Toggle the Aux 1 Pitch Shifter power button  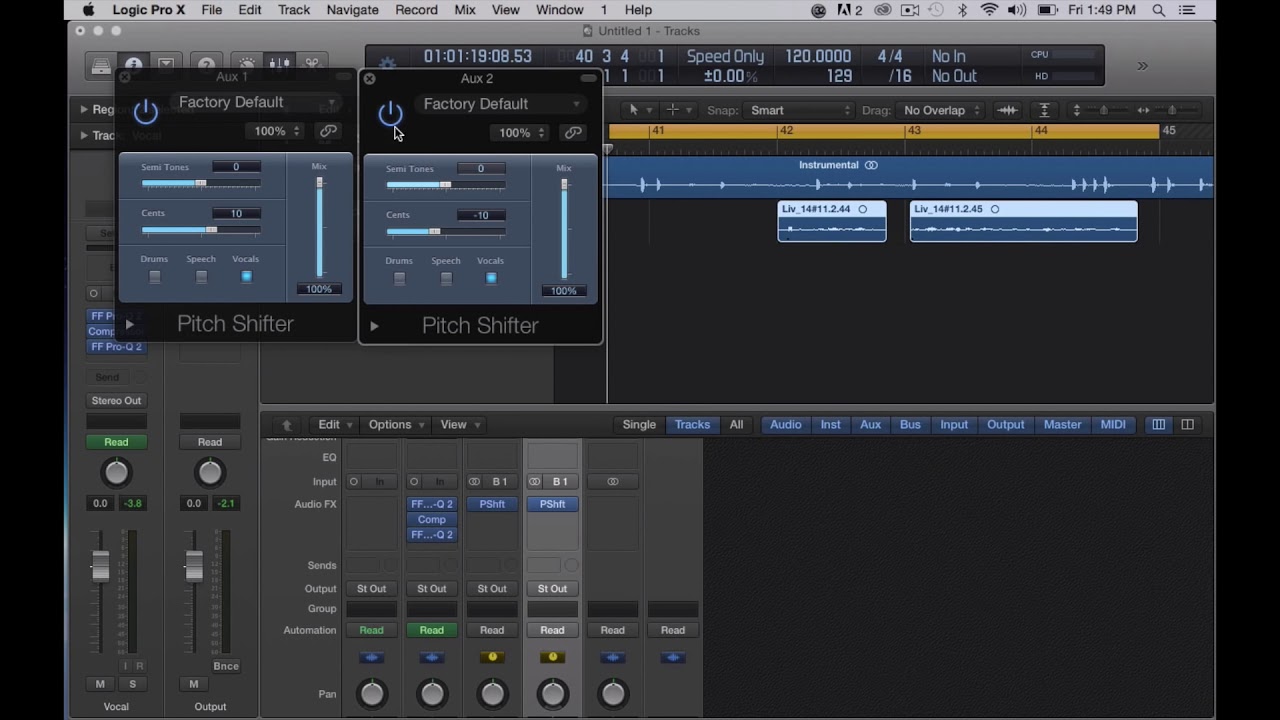146,112
